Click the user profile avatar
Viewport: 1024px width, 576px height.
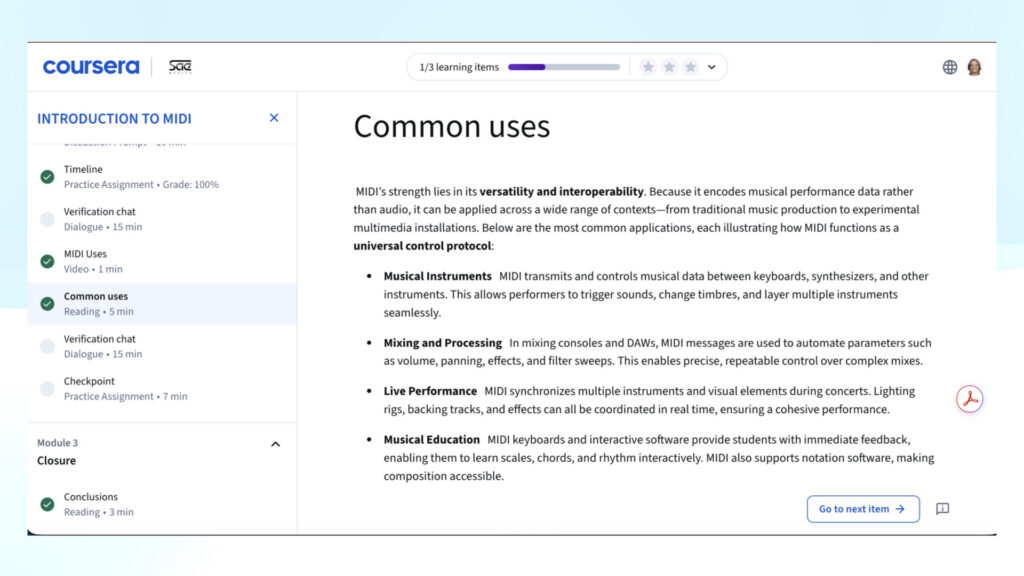point(974,66)
